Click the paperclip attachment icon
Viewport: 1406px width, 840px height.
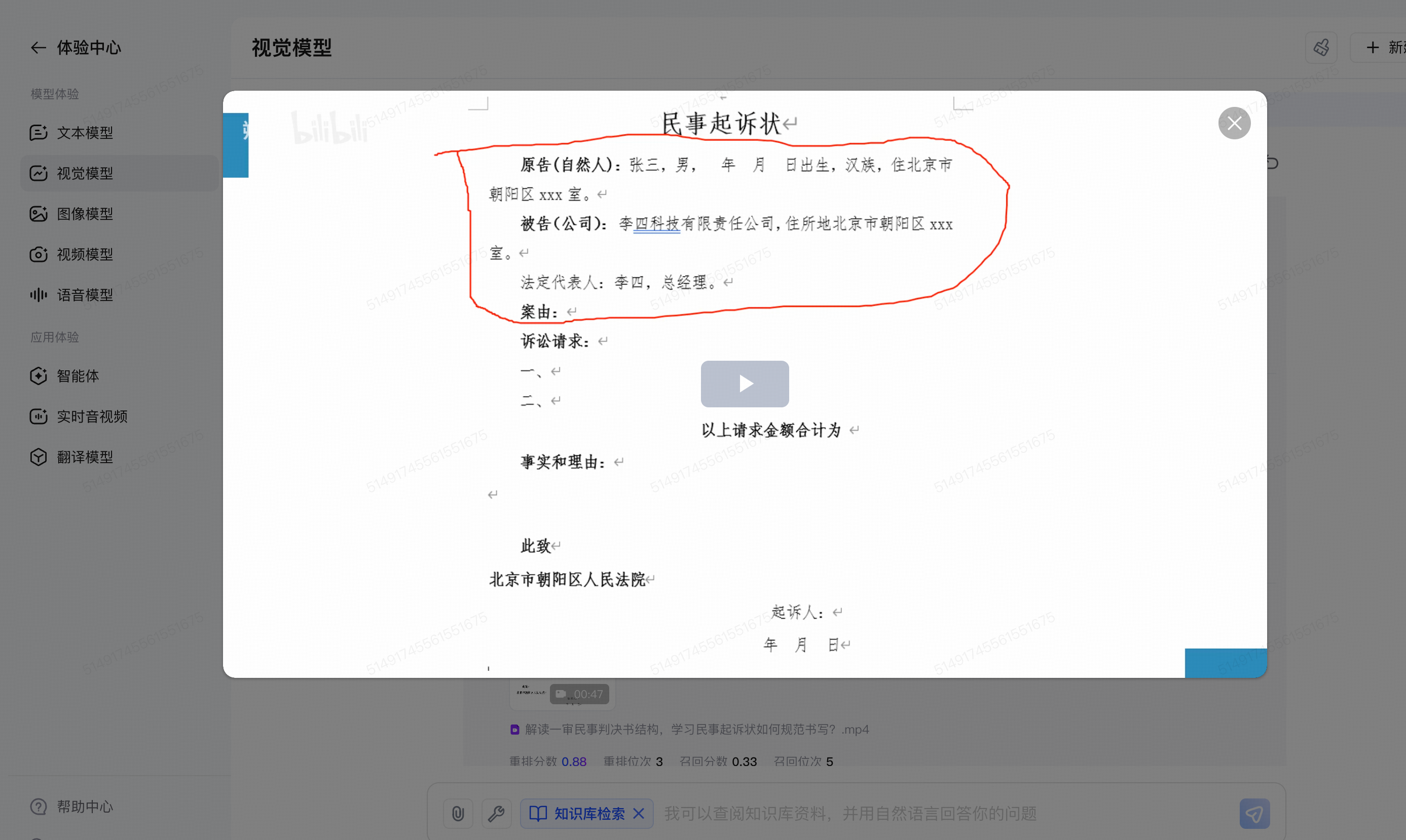coord(458,813)
